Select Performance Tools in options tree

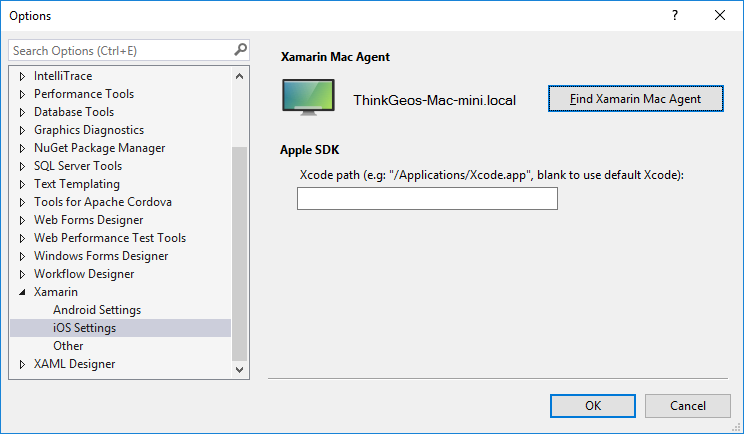click(x=84, y=94)
